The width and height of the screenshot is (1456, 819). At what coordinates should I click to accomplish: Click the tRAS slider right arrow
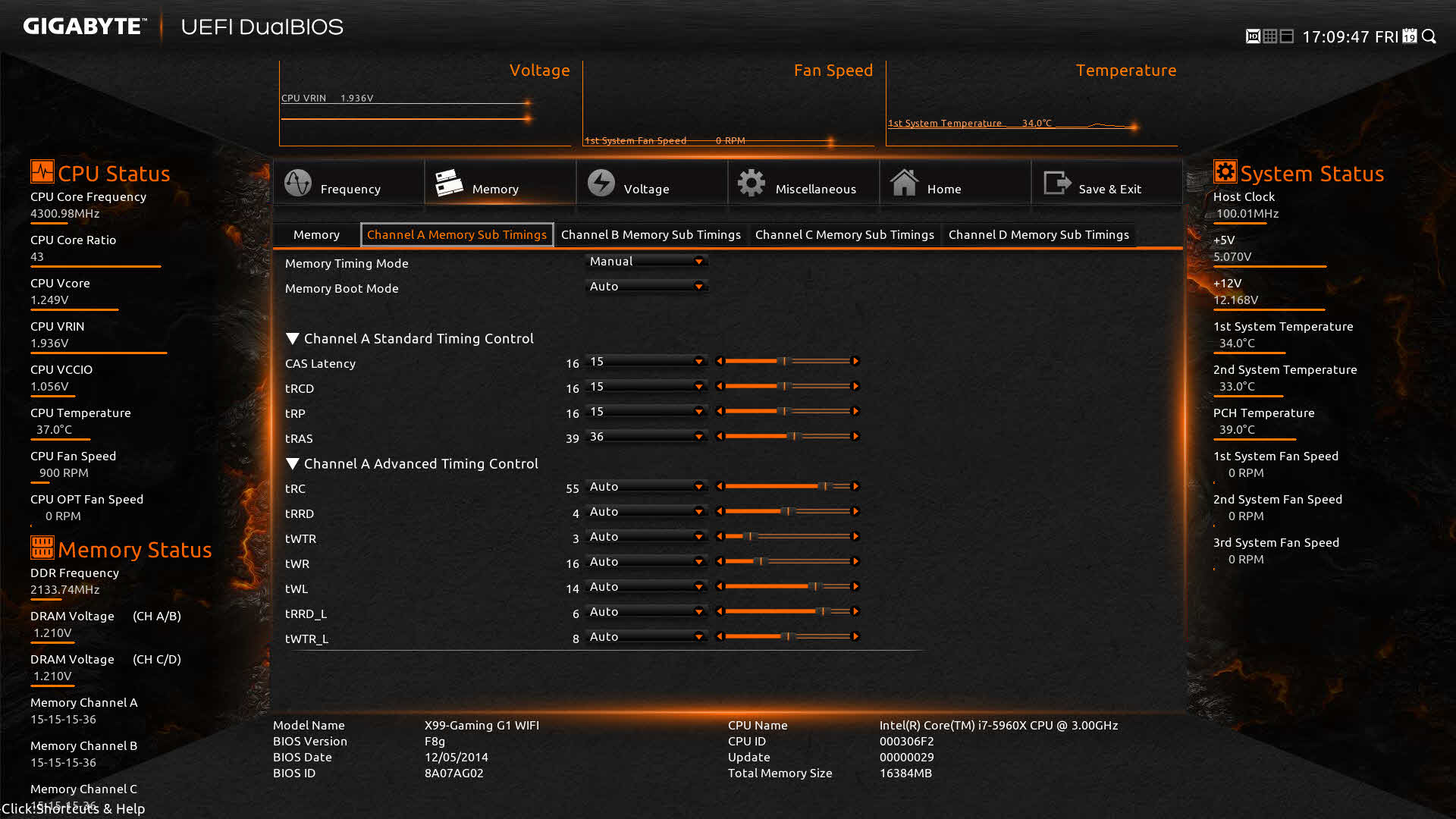click(855, 436)
